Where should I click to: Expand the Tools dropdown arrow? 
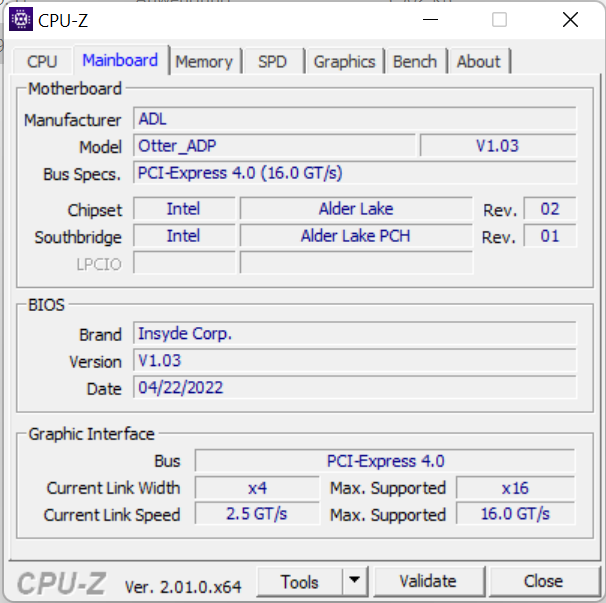354,581
